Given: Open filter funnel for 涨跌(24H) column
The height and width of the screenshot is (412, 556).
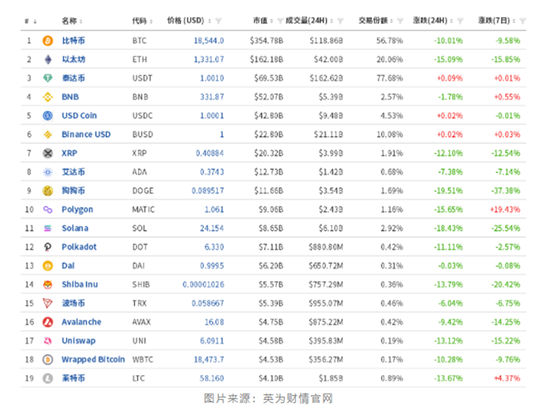Looking at the screenshot, I should click(x=460, y=21).
